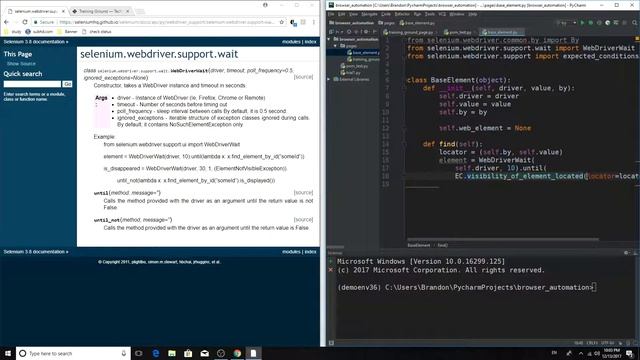Screen dimensions: 640x360
Task: Open Task View from the taskbar
Action: tap(139, 353)
